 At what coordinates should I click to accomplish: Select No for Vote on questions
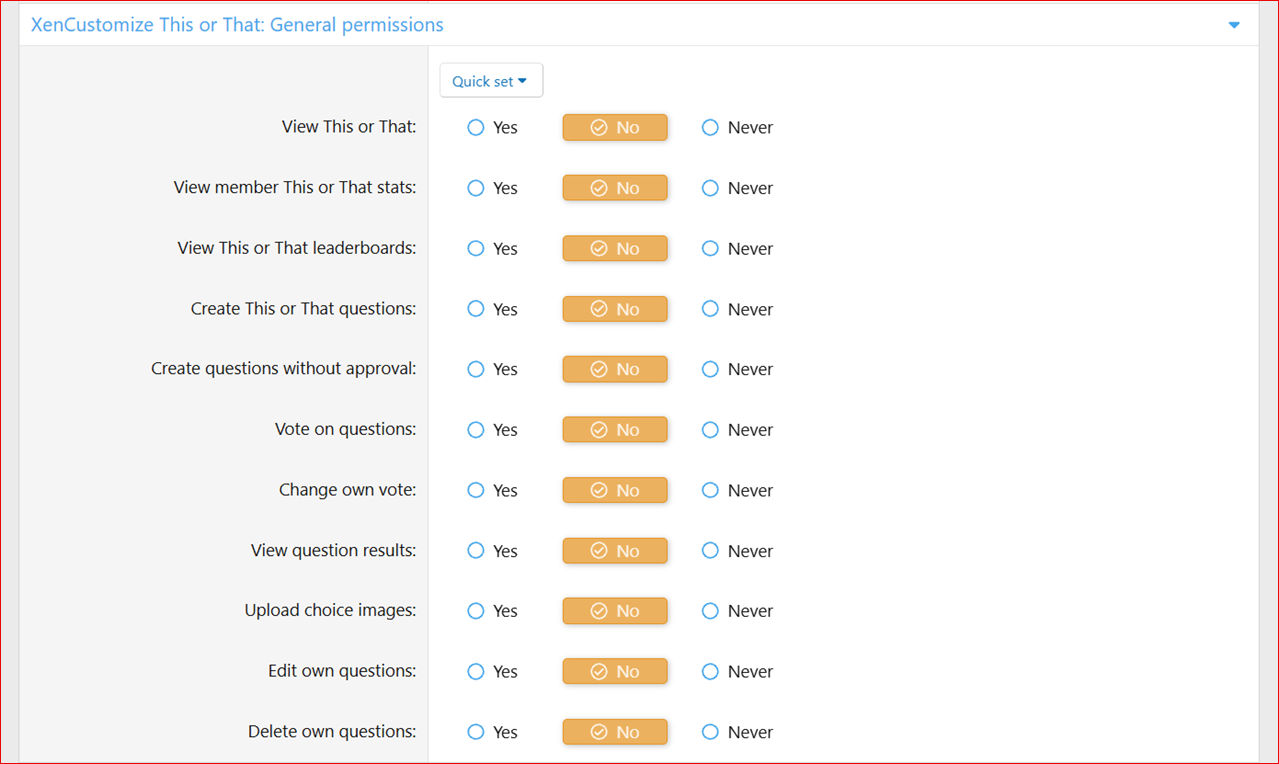click(x=615, y=430)
